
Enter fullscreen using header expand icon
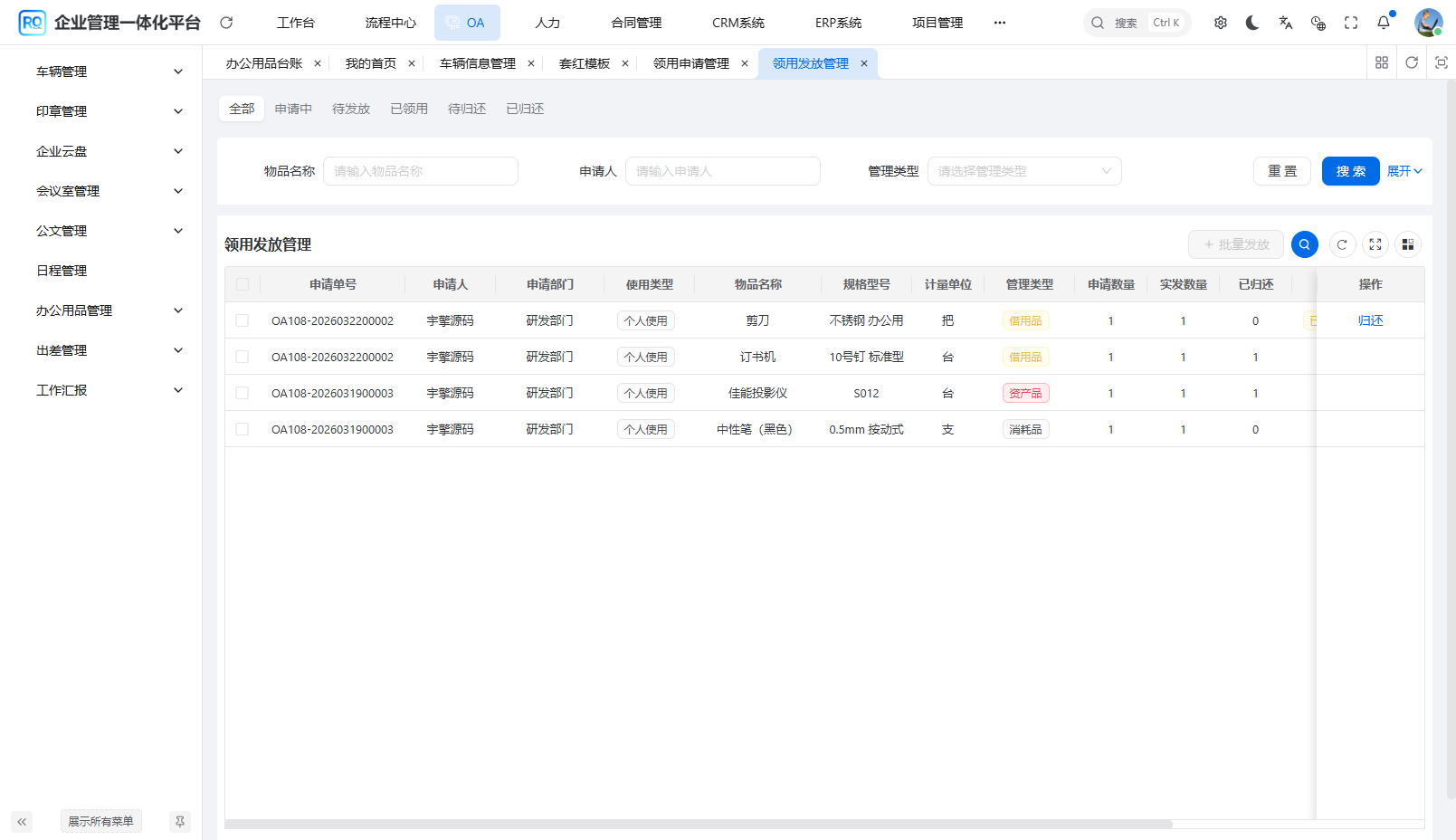point(1351,23)
